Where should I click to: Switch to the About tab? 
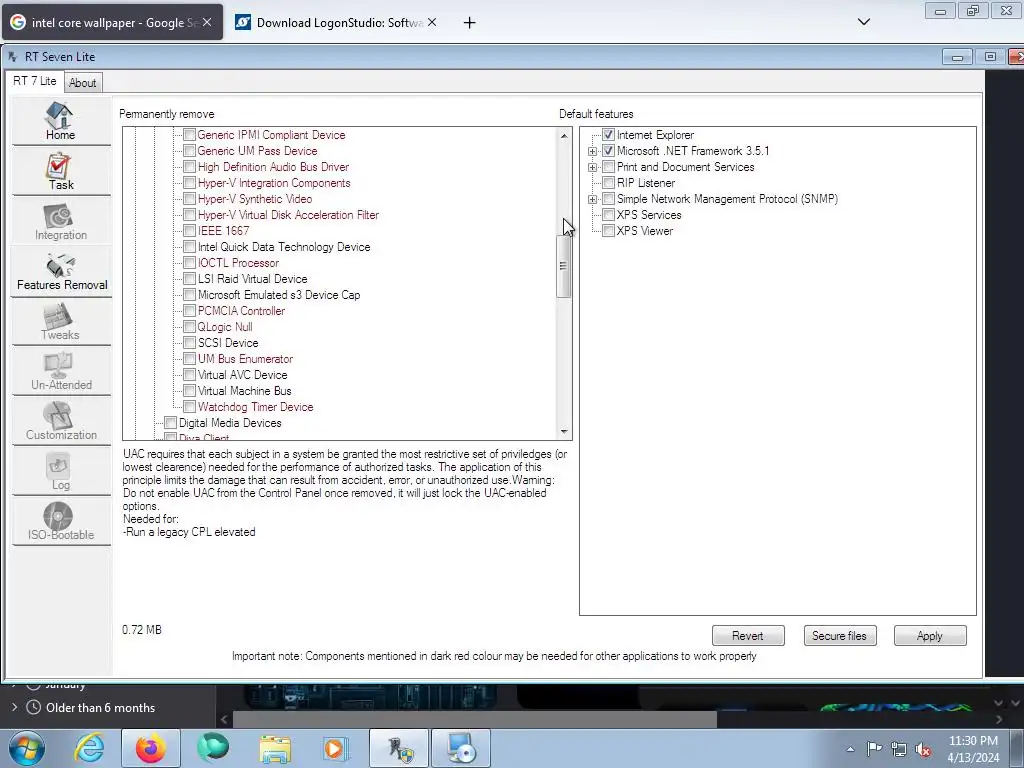[82, 83]
